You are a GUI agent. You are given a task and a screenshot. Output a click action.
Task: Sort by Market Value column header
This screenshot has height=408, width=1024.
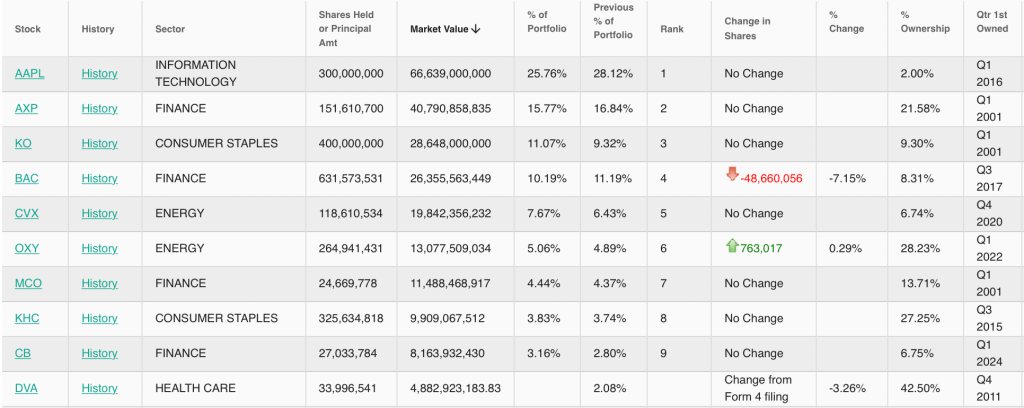coord(445,29)
